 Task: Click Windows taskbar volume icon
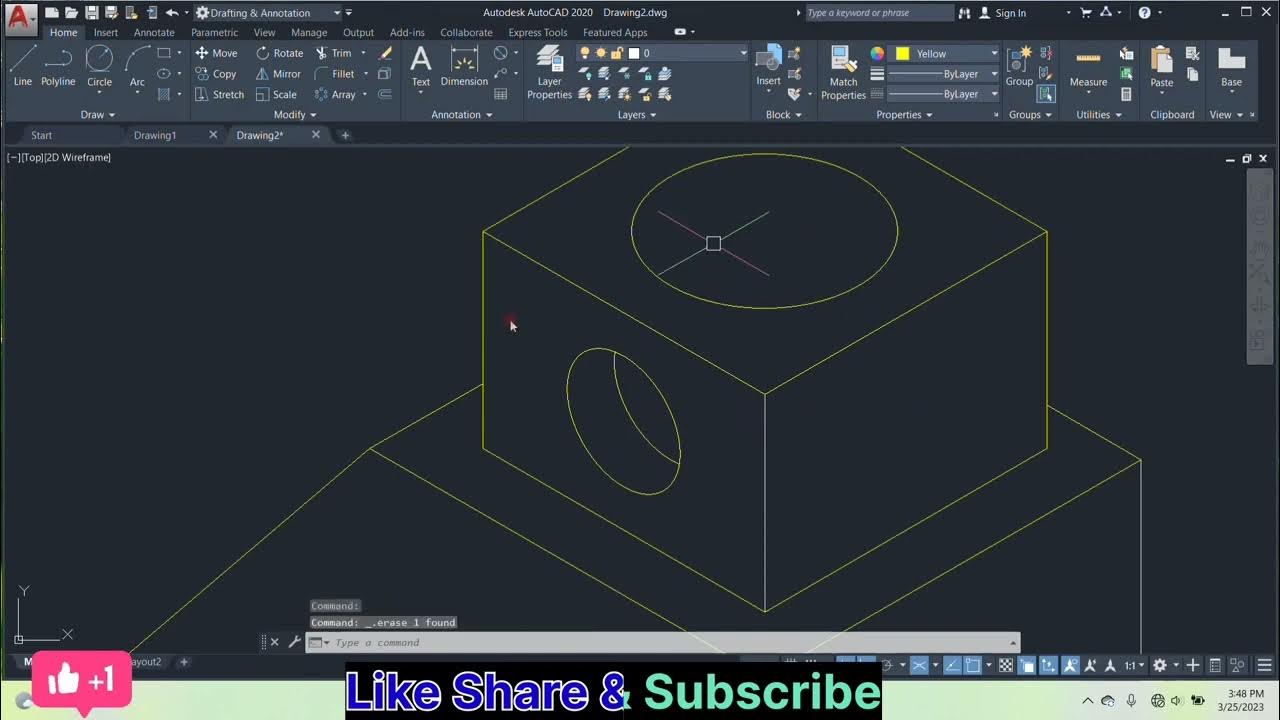pyautogui.click(x=1176, y=700)
